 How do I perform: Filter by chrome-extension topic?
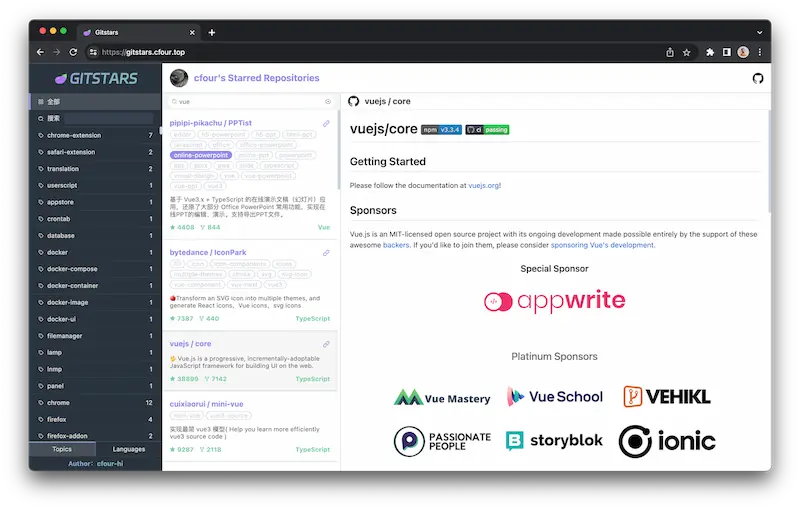[95, 135]
